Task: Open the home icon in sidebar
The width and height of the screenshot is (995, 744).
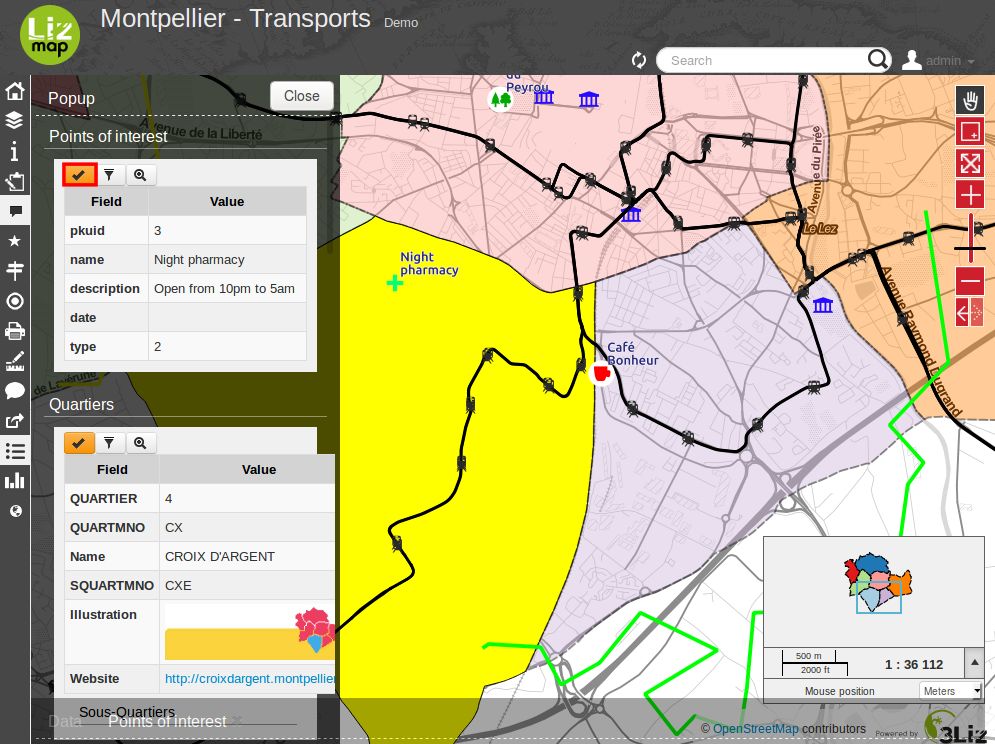Action: (x=15, y=91)
